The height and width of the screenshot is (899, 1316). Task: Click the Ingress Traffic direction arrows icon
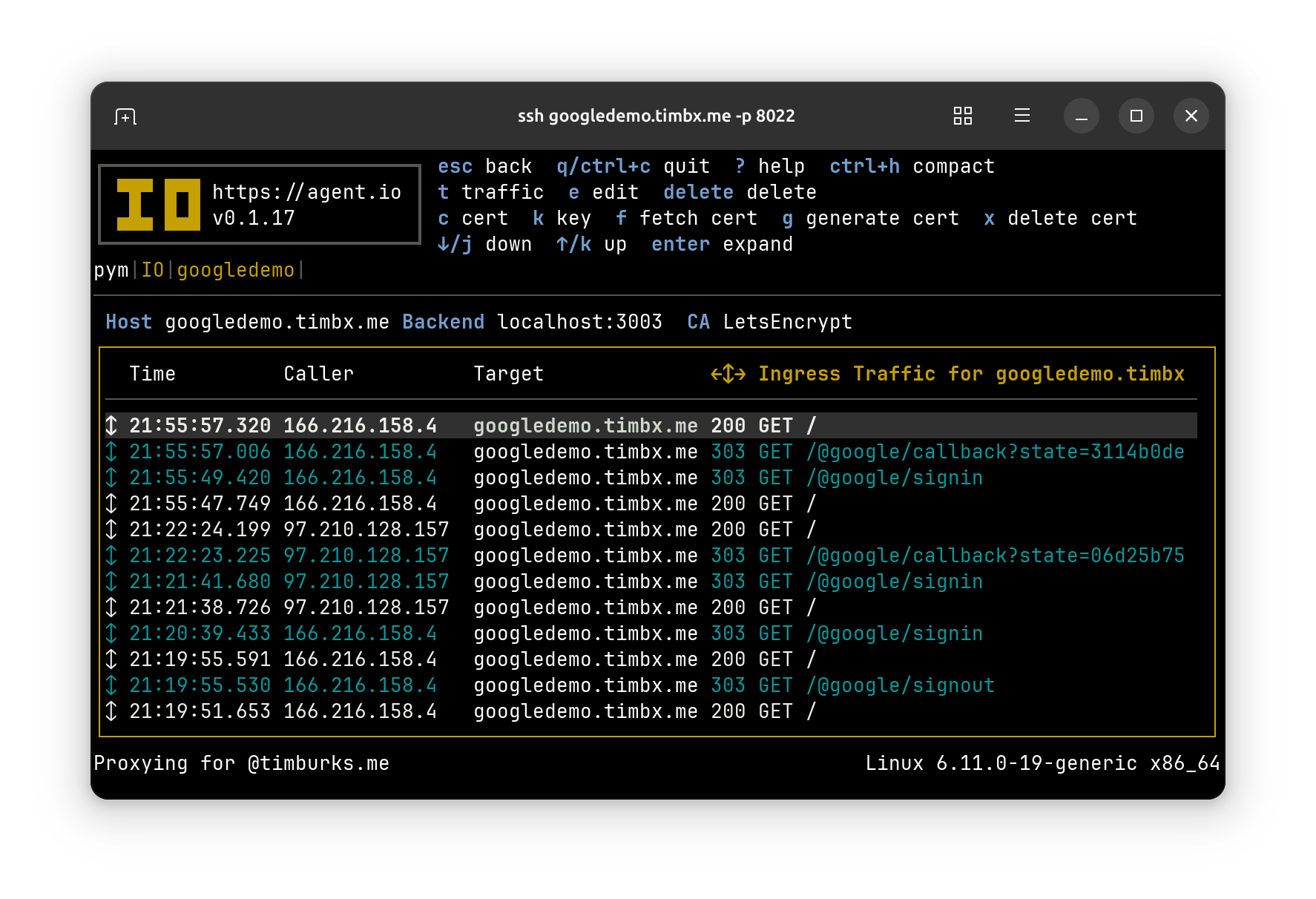point(728,374)
